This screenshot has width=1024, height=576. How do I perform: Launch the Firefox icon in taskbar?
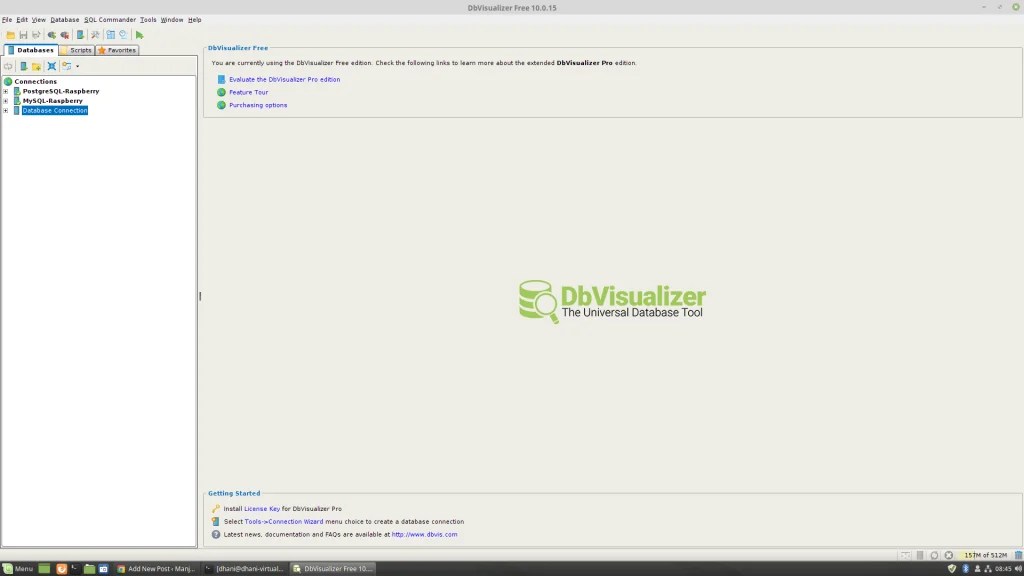point(61,569)
